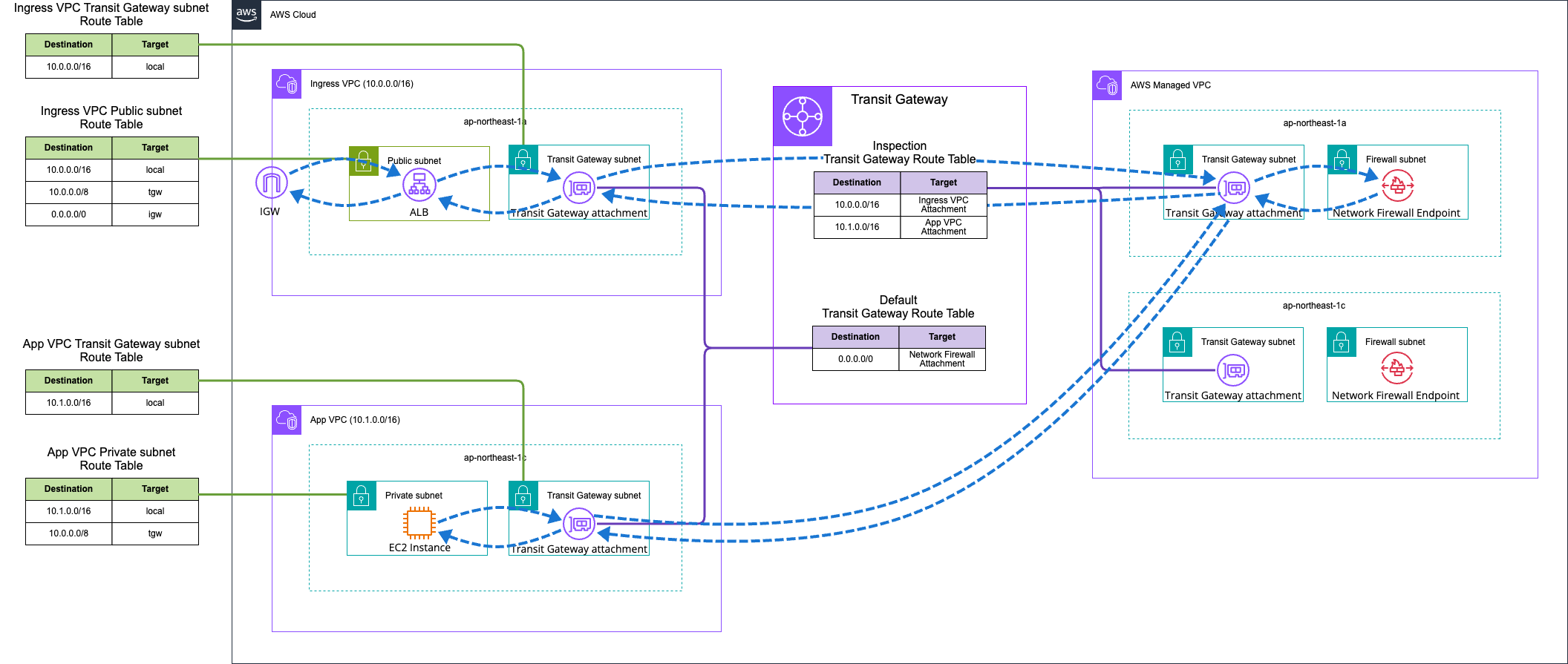The image size is (1568, 664).
Task: Click the ALB load balancer icon
Action: [419, 185]
